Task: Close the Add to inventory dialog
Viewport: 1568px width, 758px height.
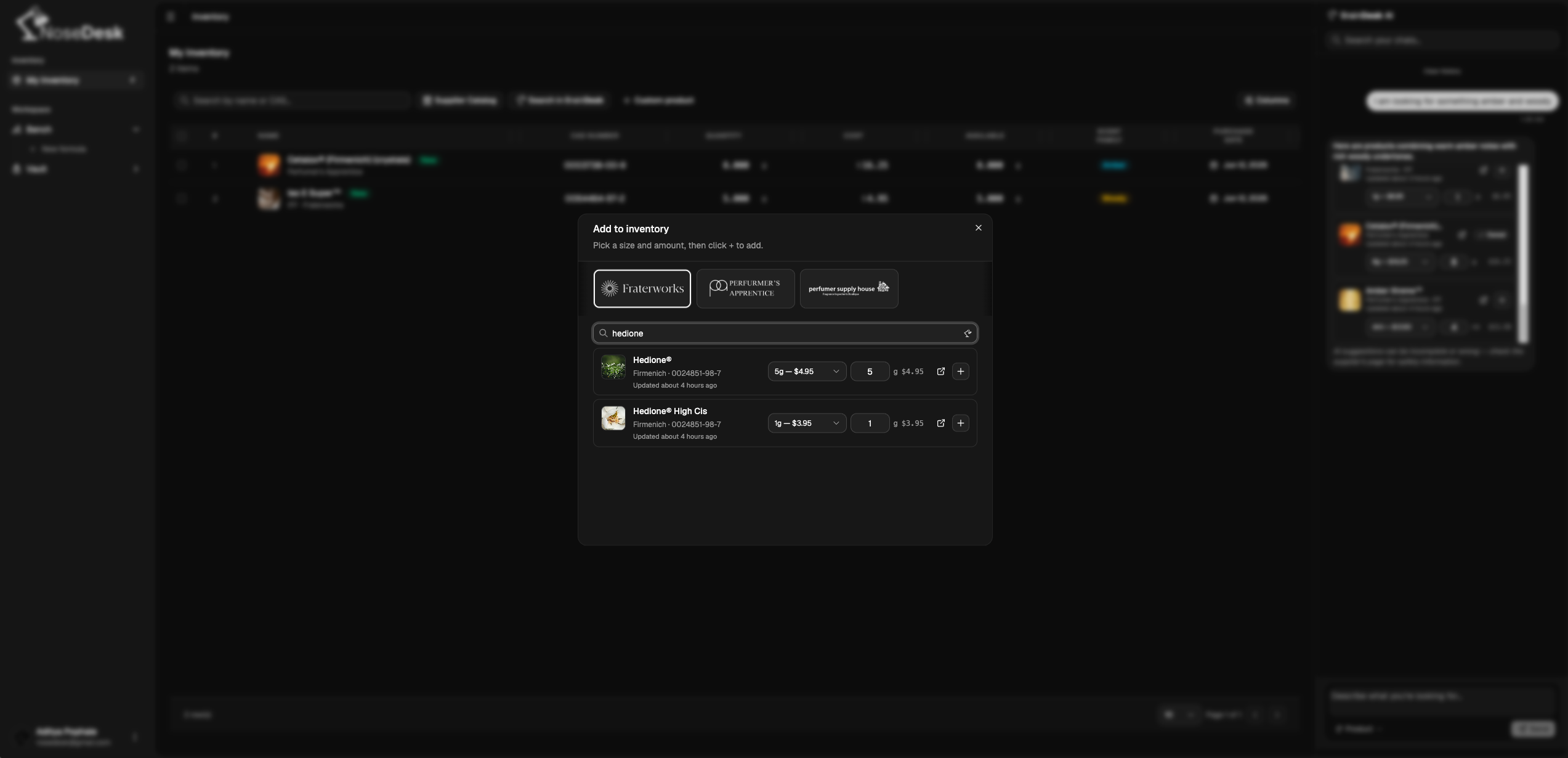Action: pyautogui.click(x=978, y=228)
